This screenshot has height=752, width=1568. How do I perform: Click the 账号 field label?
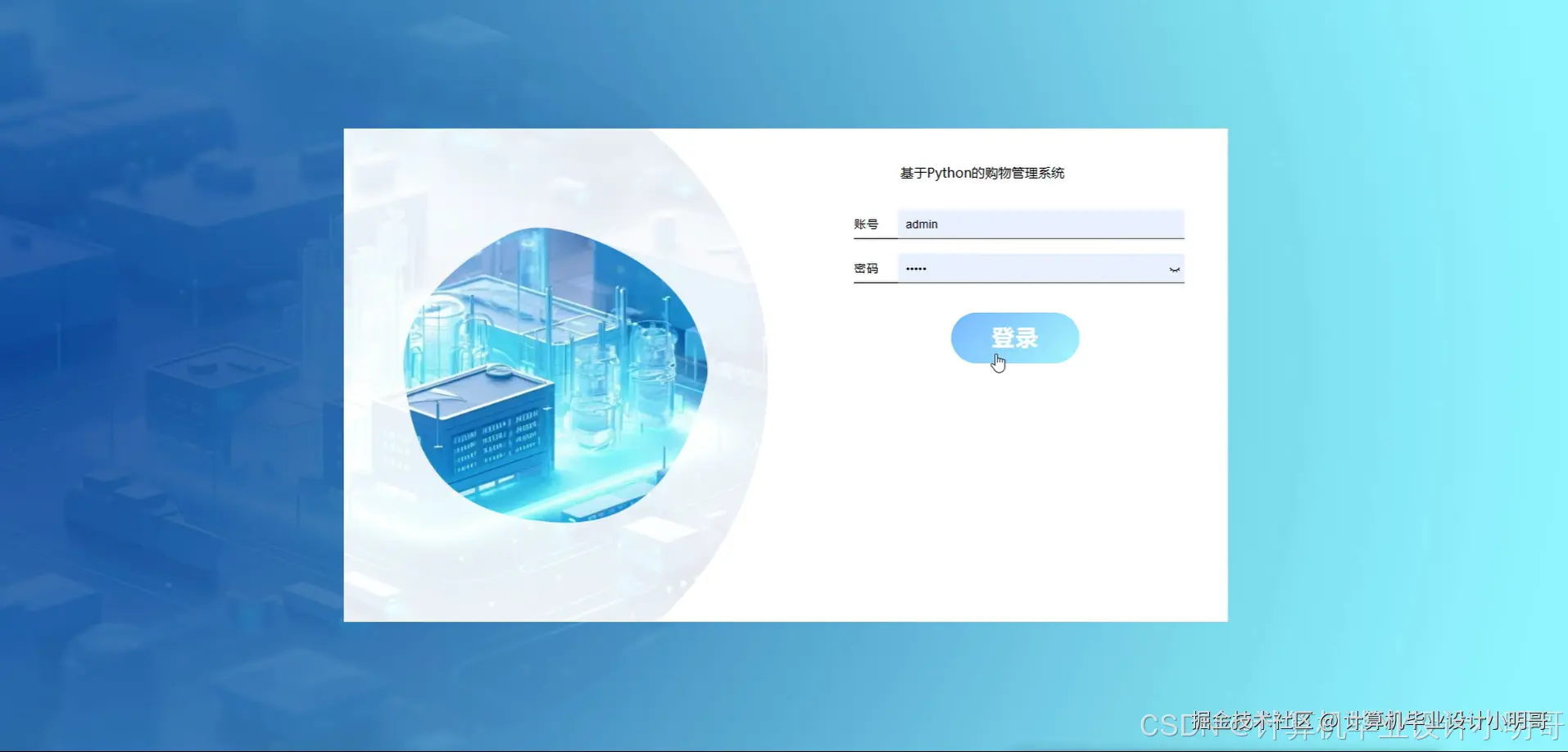866,224
